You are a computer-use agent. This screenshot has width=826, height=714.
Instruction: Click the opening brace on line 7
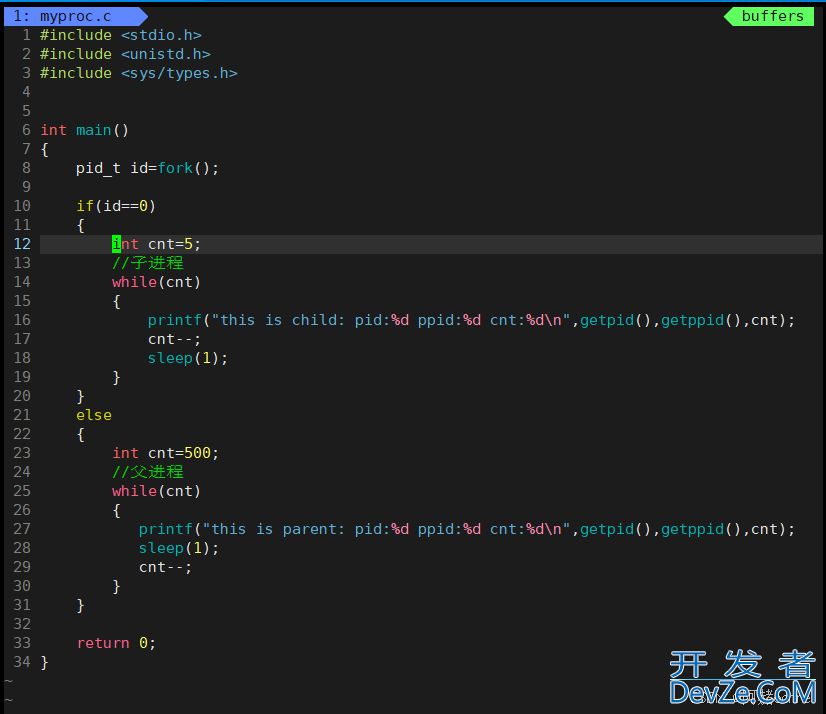44,150
